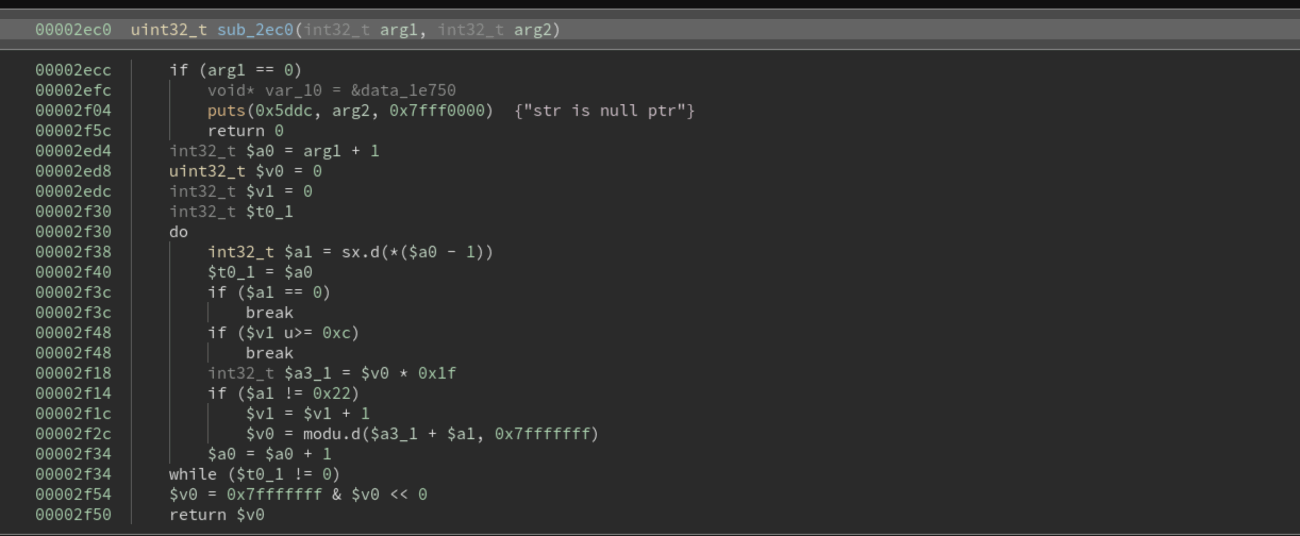Click the do loop keyword
This screenshot has height=536, width=1300.
click(x=179, y=232)
